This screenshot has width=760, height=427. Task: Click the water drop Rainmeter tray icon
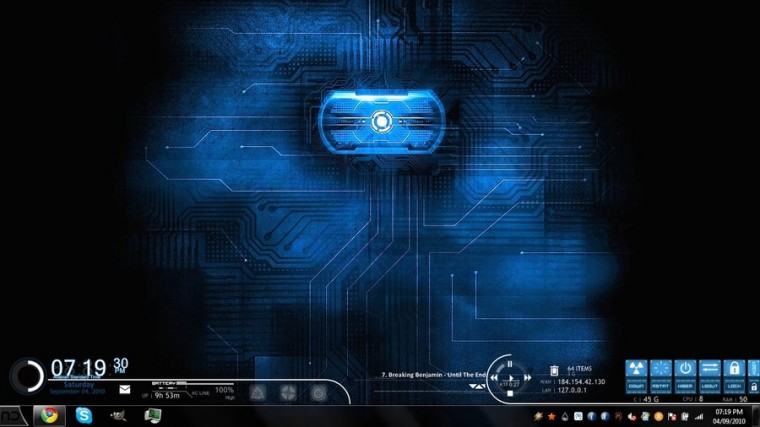[x=565, y=416]
